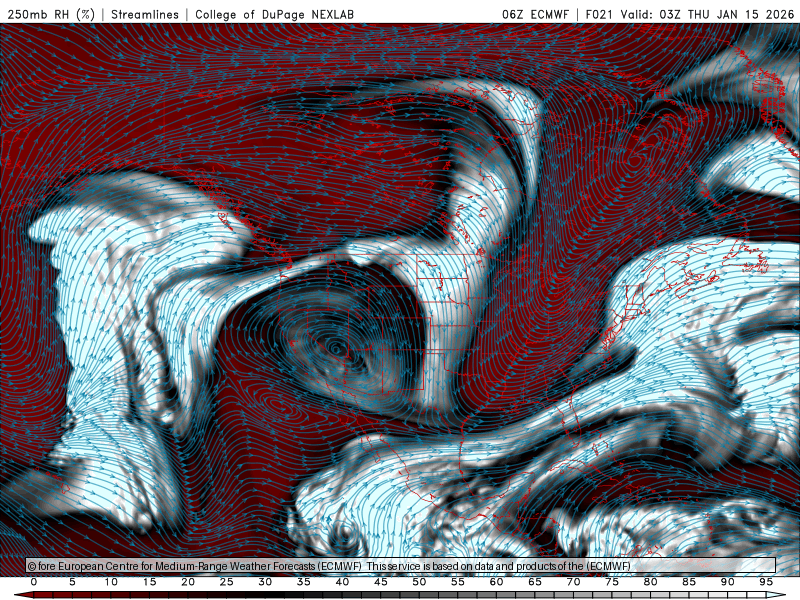Click the "55" label on the colorbar
This screenshot has height=600, width=800.
458,582
